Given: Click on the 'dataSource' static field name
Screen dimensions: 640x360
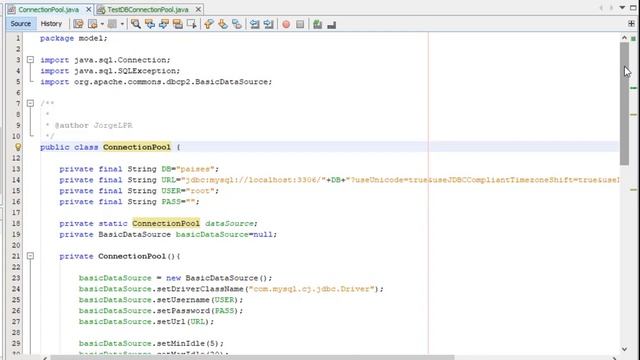Looking at the screenshot, I should pyautogui.click(x=229, y=224).
